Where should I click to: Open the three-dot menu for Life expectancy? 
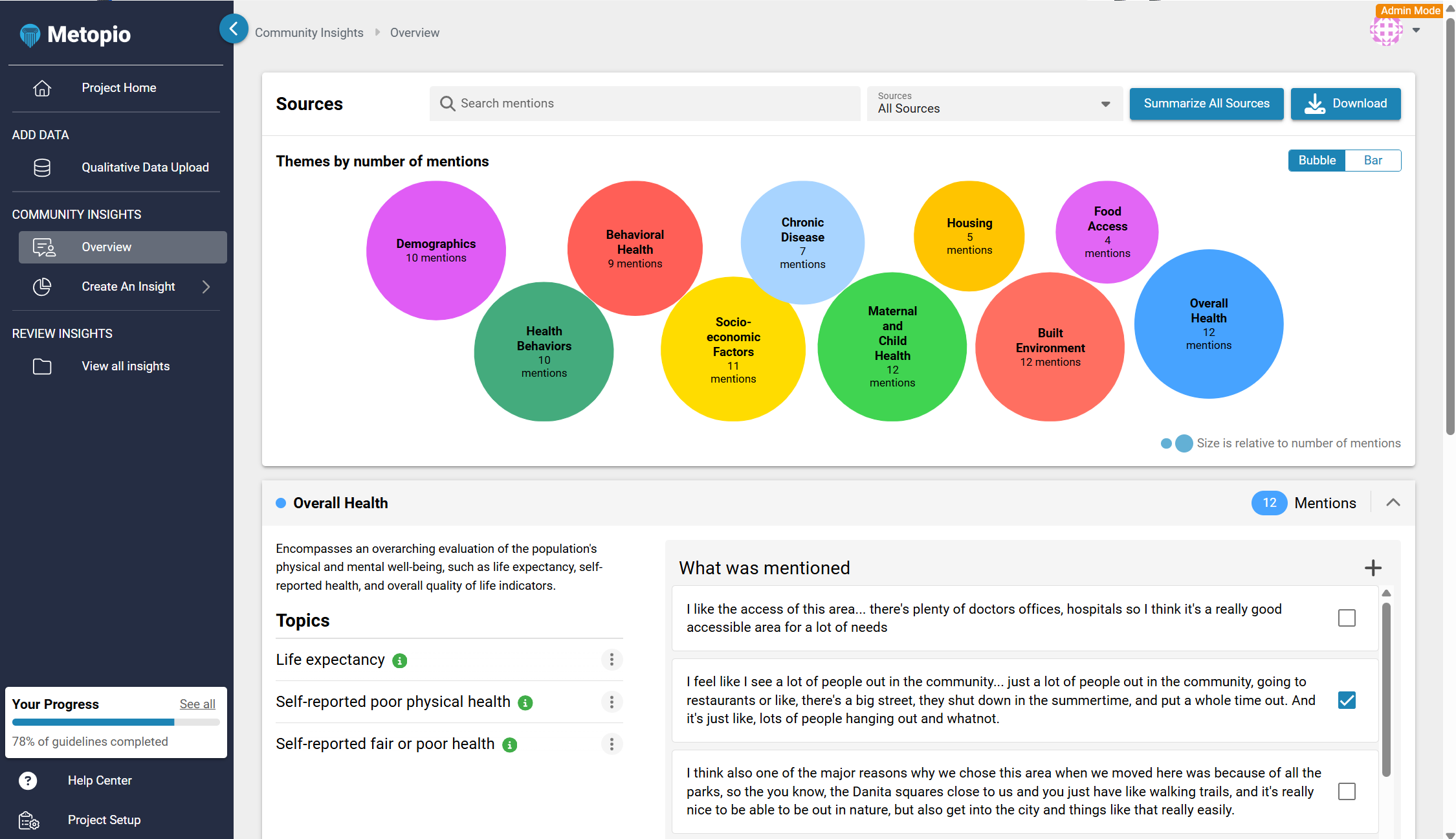[612, 660]
